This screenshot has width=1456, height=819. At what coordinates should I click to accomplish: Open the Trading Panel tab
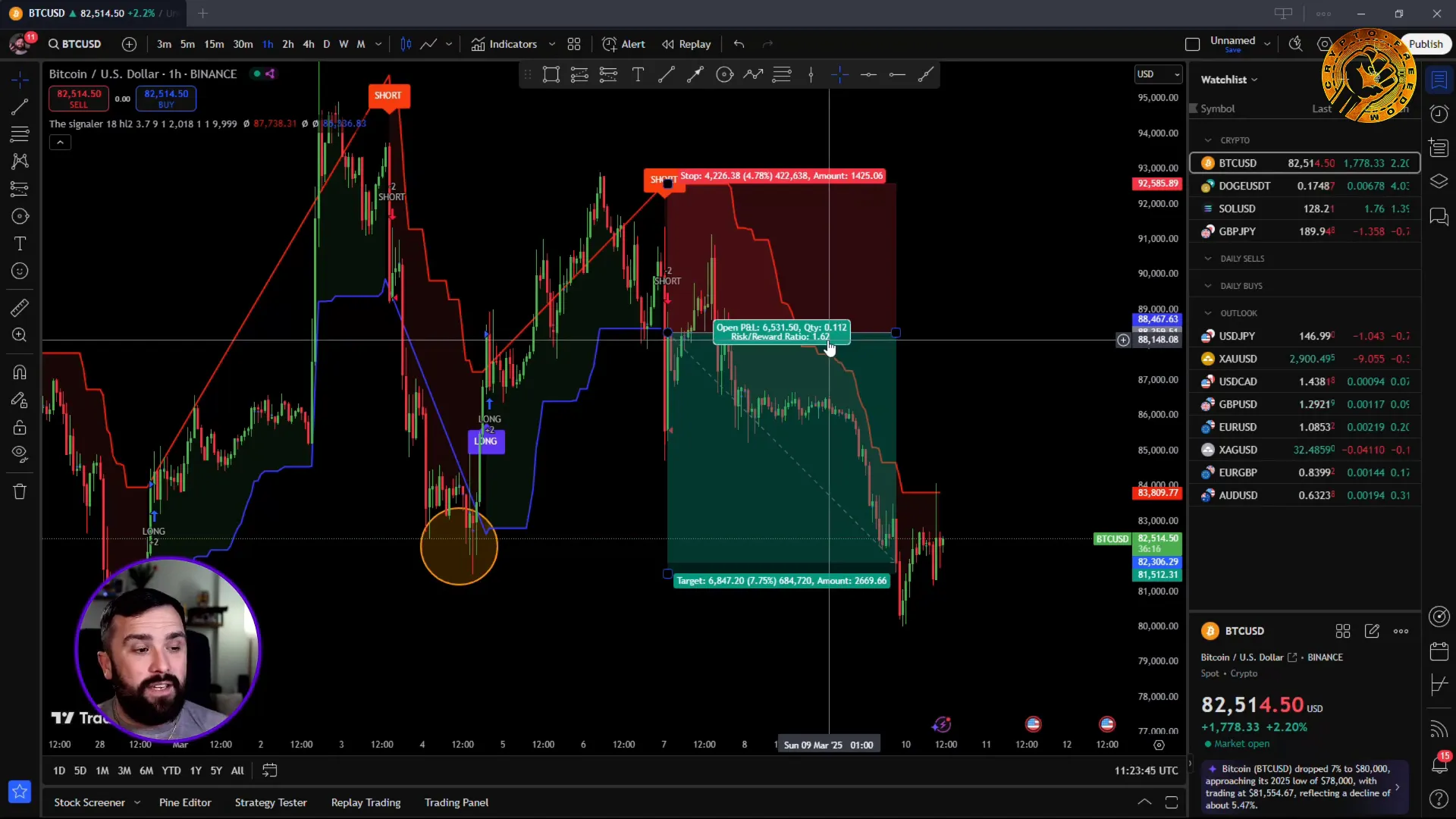click(x=457, y=802)
